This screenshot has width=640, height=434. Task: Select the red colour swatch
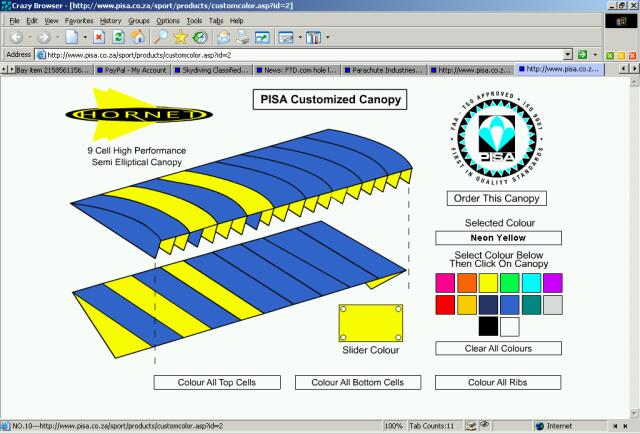[x=445, y=305]
